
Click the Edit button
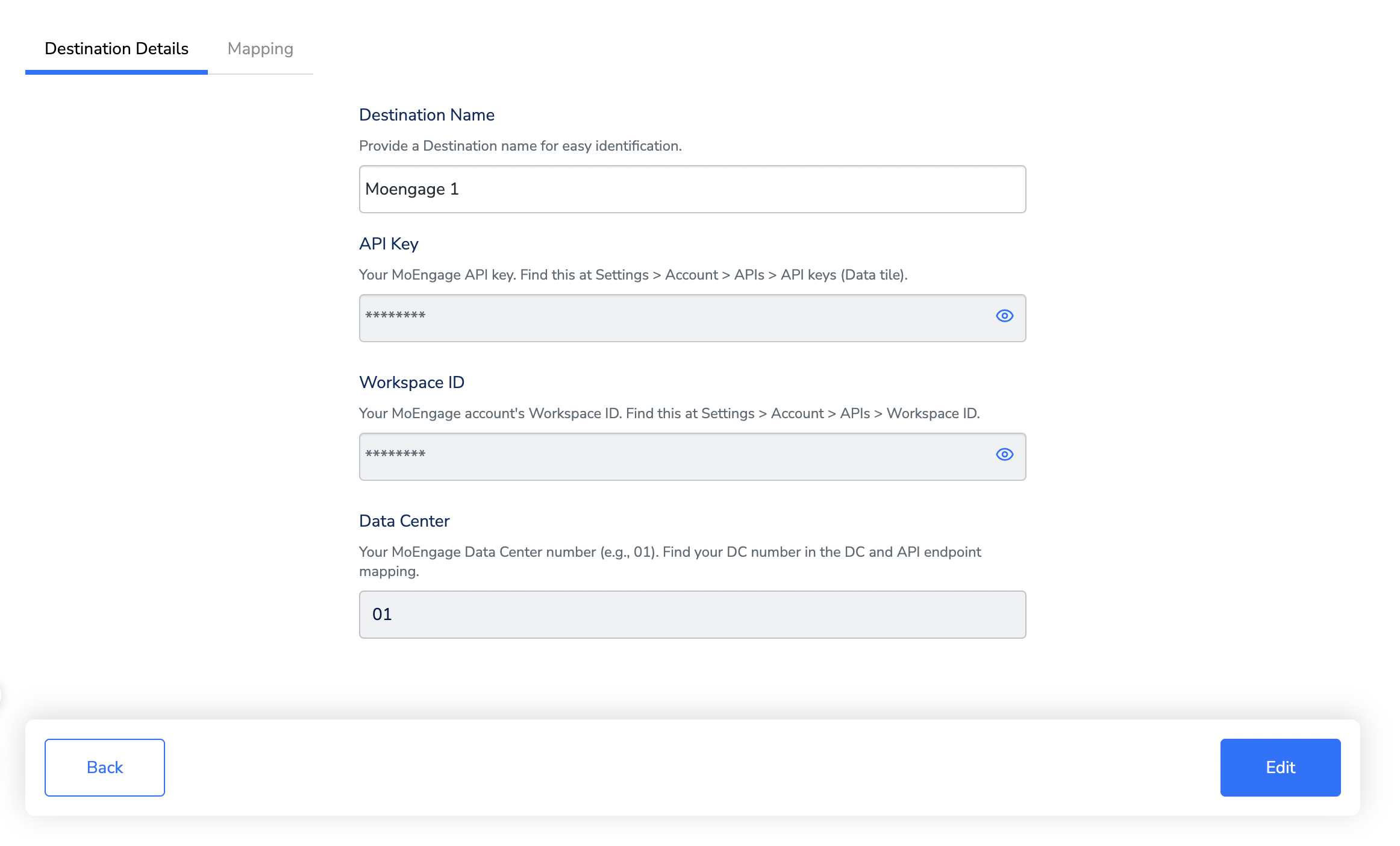1280,767
